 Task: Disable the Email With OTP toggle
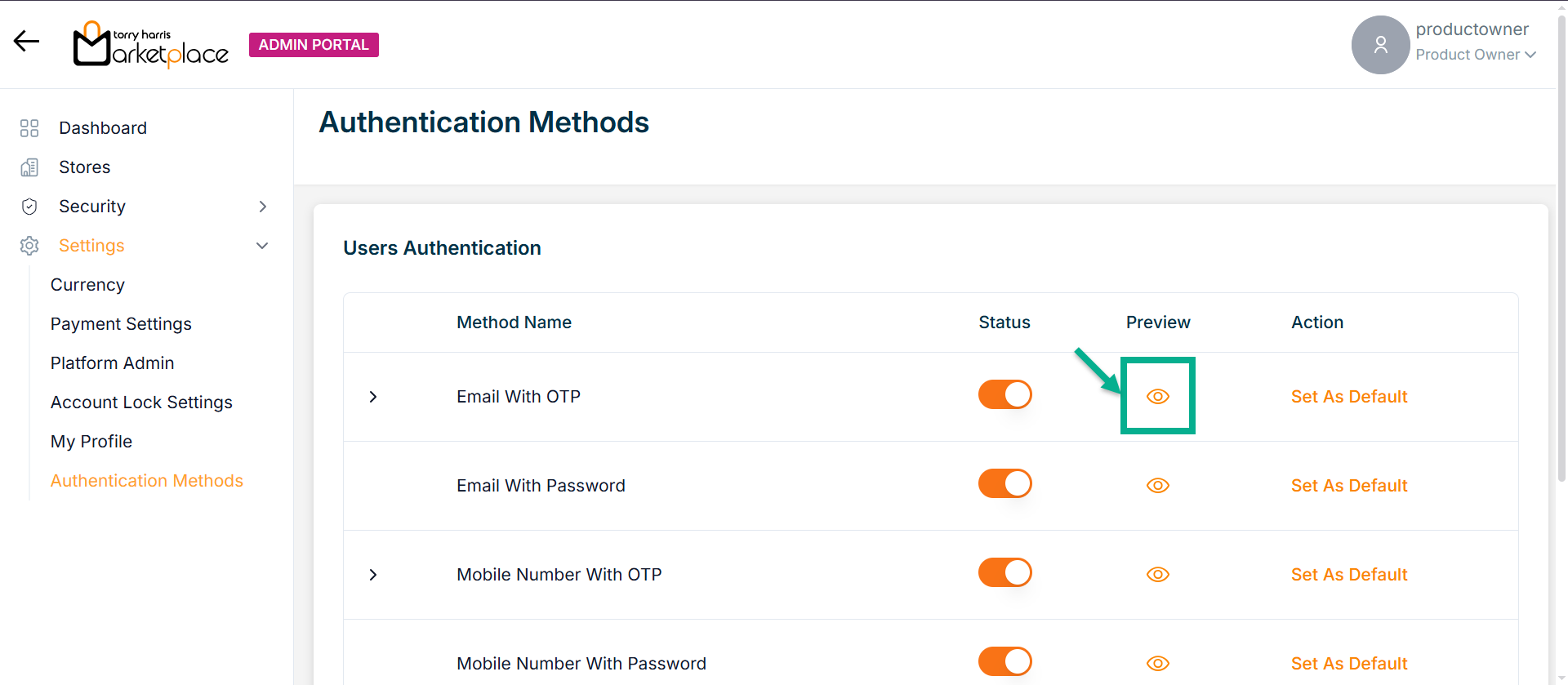(x=1004, y=395)
